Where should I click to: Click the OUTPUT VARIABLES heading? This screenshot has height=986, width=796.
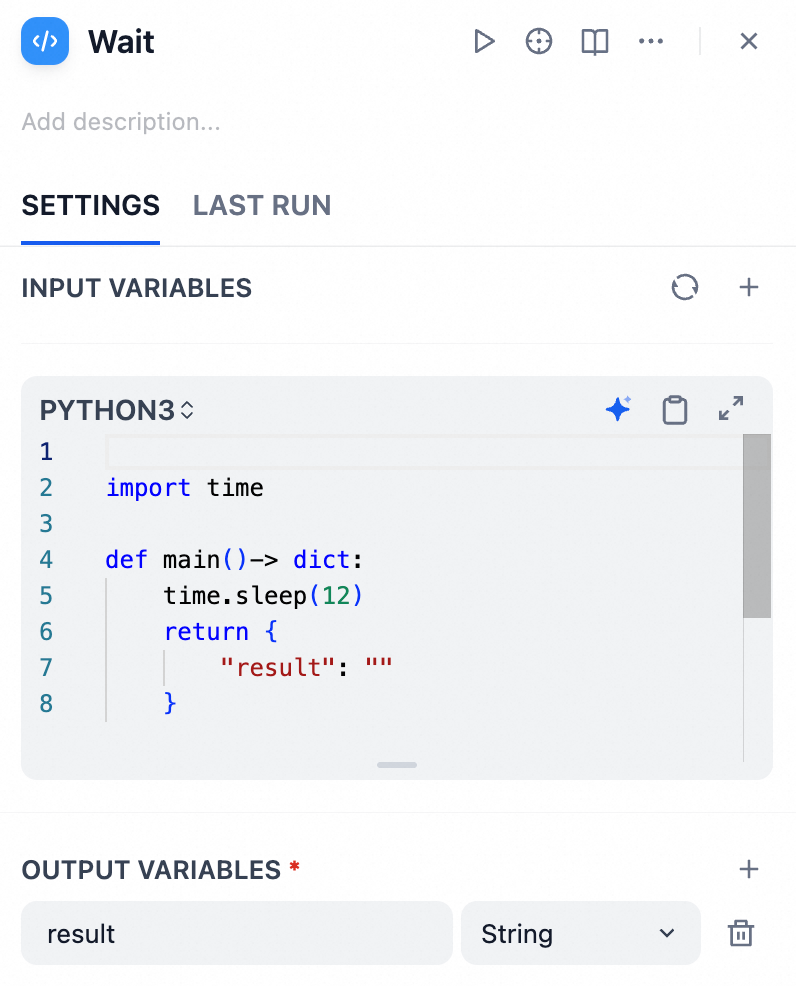(x=151, y=870)
